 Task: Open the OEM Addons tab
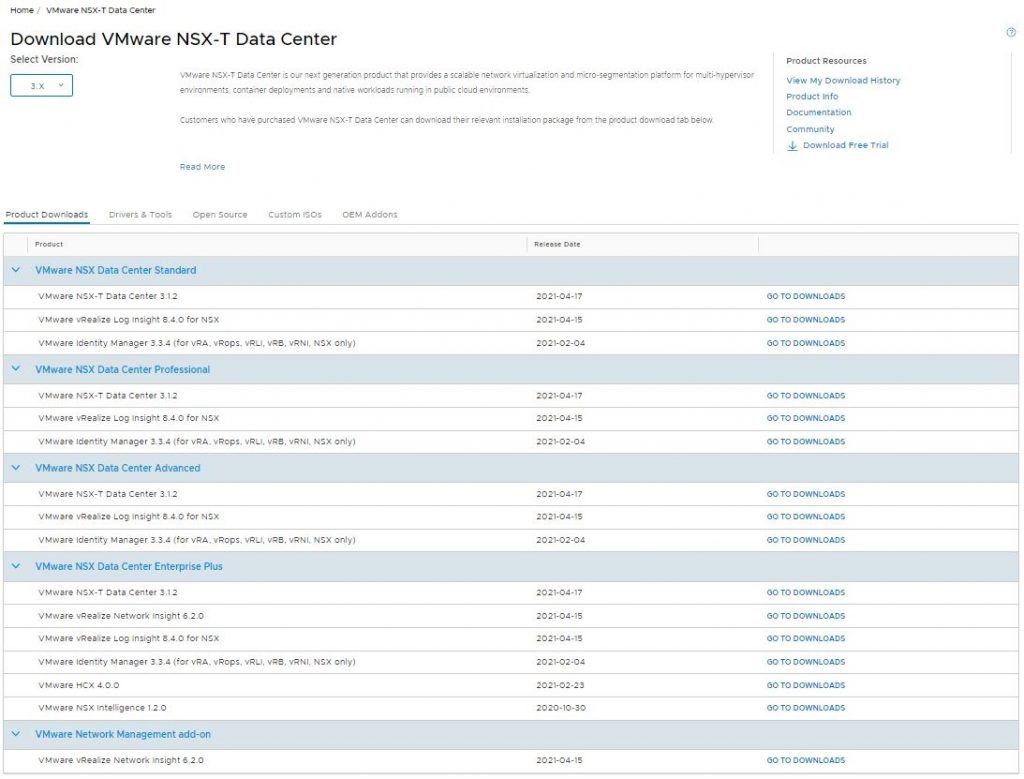(370, 214)
